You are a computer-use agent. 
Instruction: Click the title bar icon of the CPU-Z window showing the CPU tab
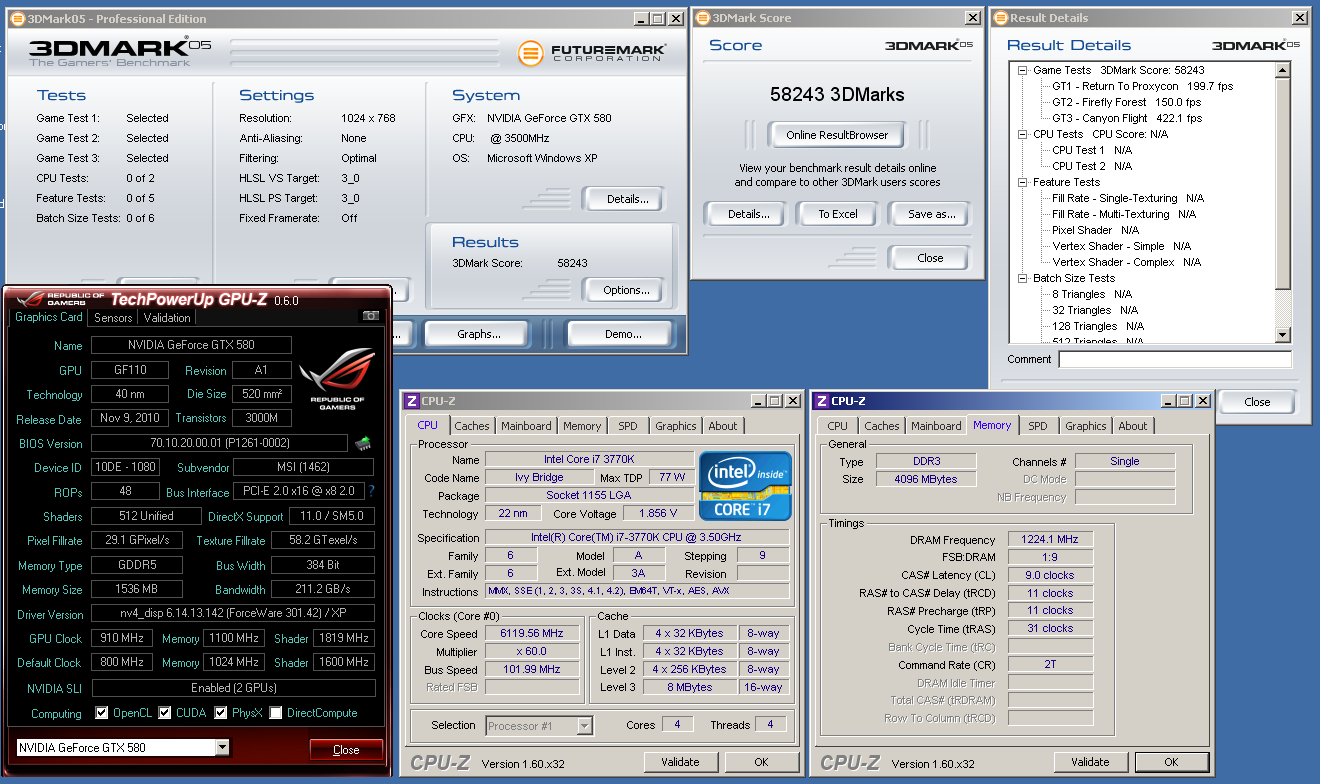pyautogui.click(x=410, y=401)
